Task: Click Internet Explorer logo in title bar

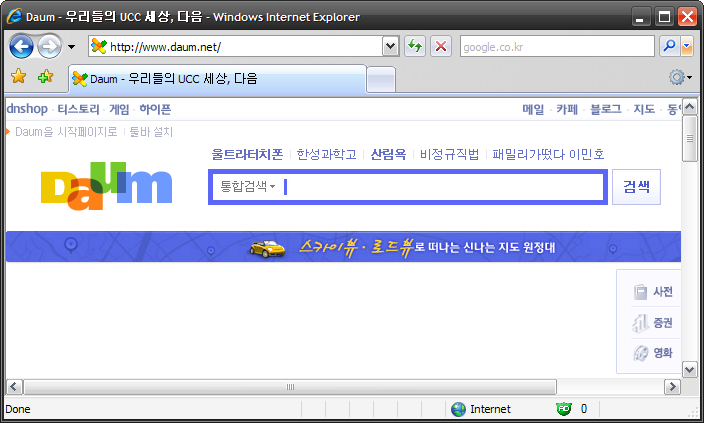Action: coord(14,16)
